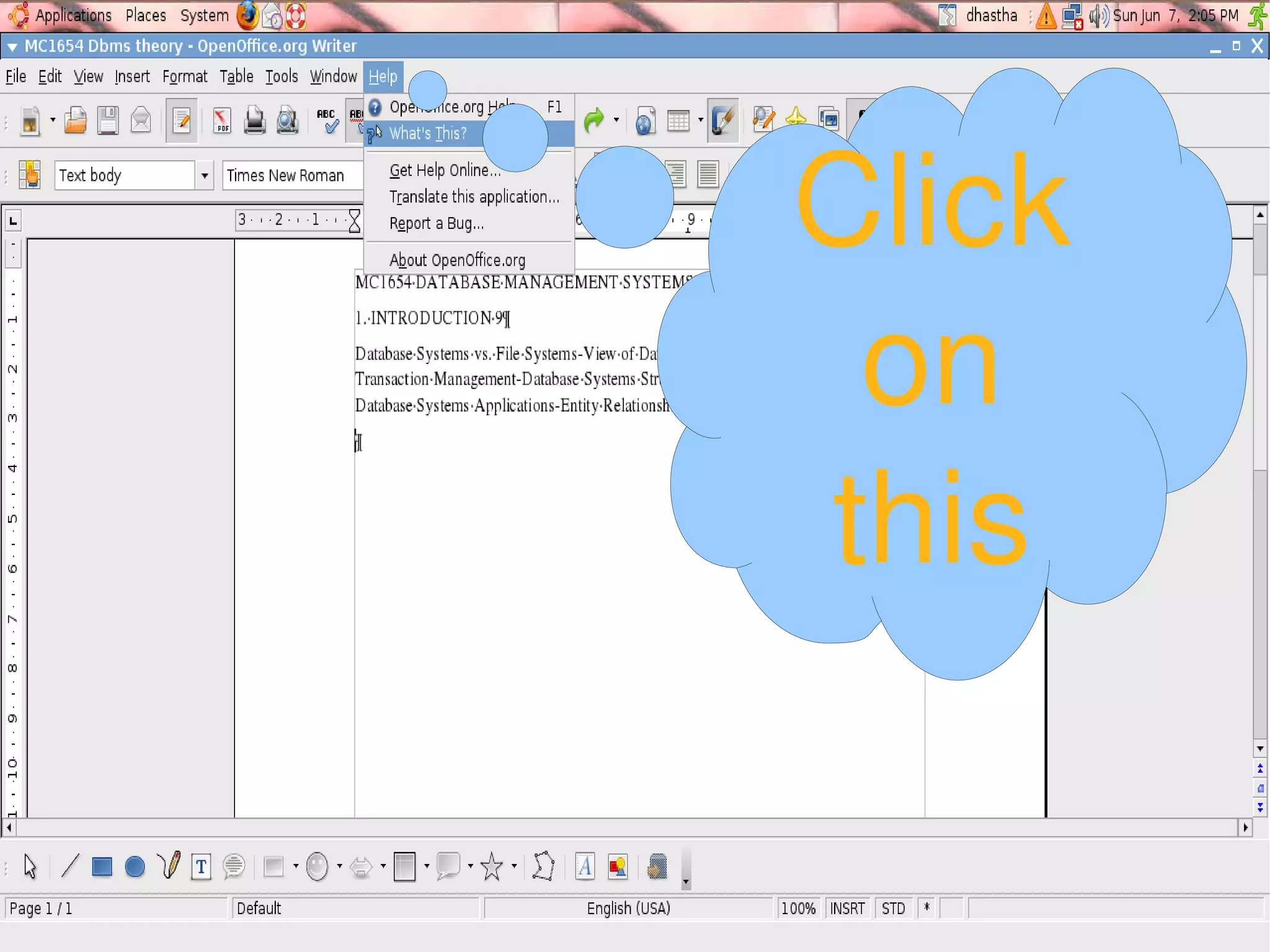Toggle Styles and Formatting window icon

pos(30,175)
